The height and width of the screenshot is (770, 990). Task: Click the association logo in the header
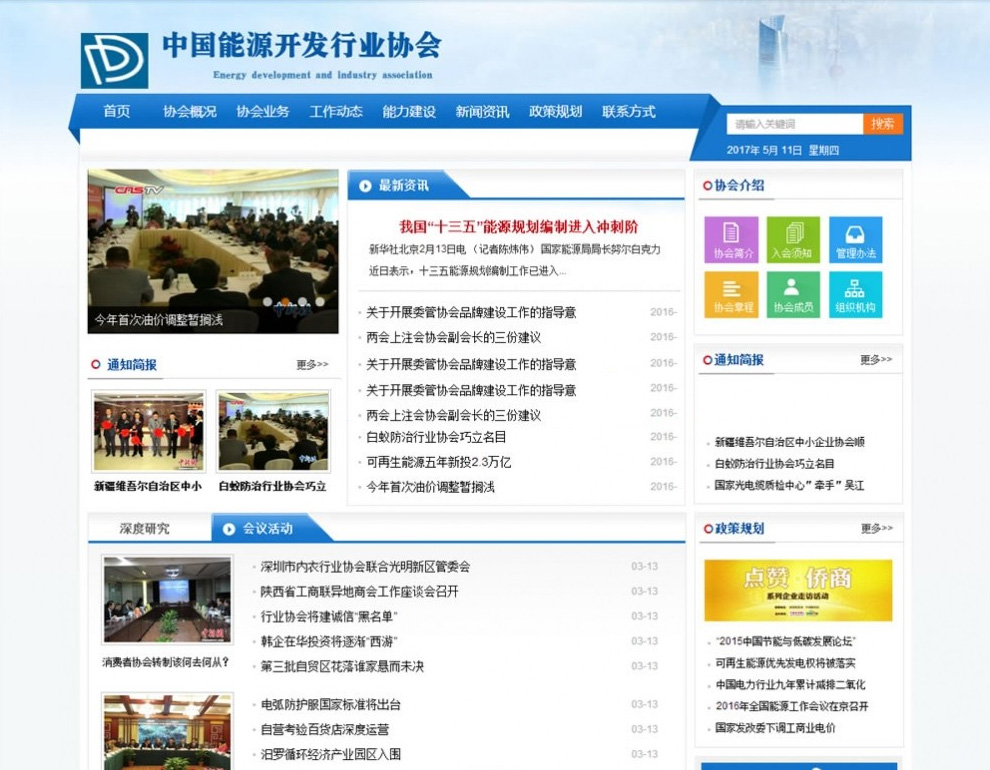(114, 61)
